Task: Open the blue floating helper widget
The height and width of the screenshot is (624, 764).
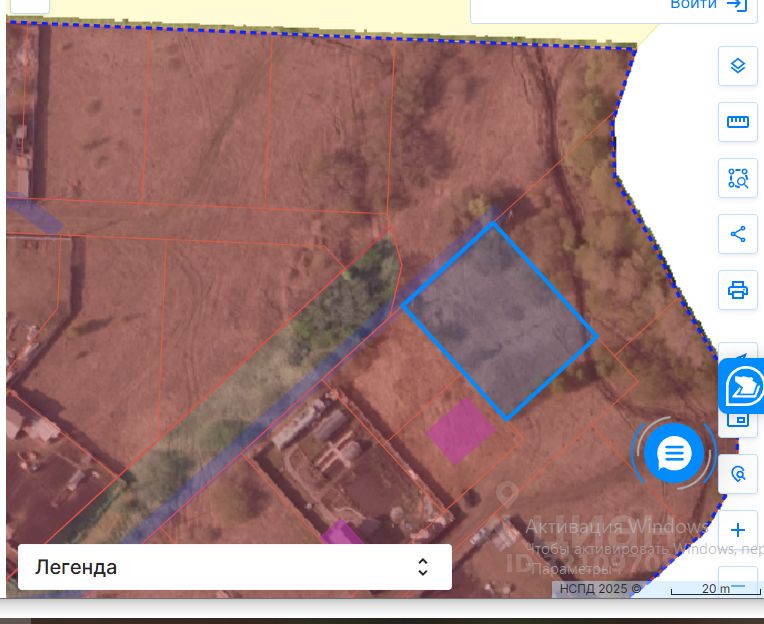Action: 742,386
